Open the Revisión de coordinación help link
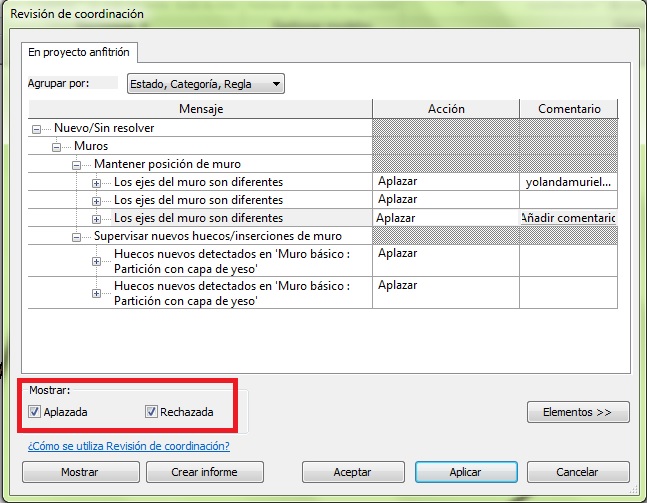Viewport: 647px width, 503px height. click(x=128, y=446)
